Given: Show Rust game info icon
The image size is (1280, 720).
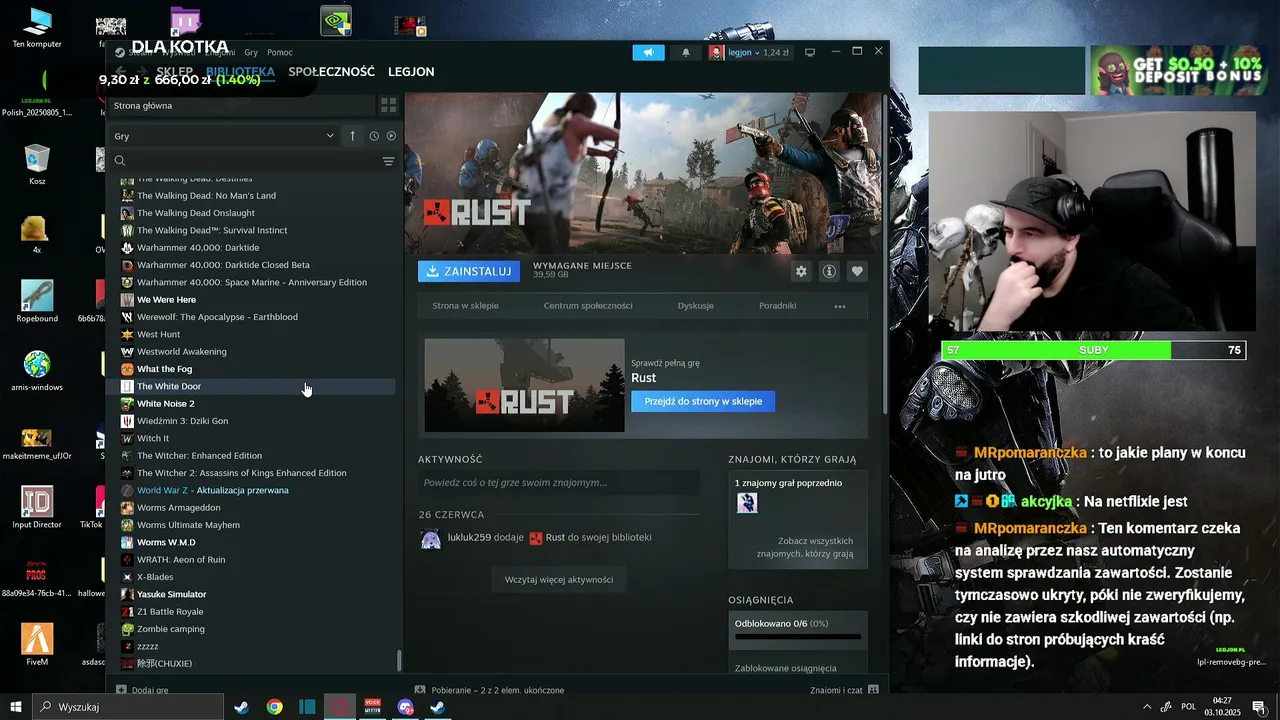Looking at the screenshot, I should click(829, 271).
